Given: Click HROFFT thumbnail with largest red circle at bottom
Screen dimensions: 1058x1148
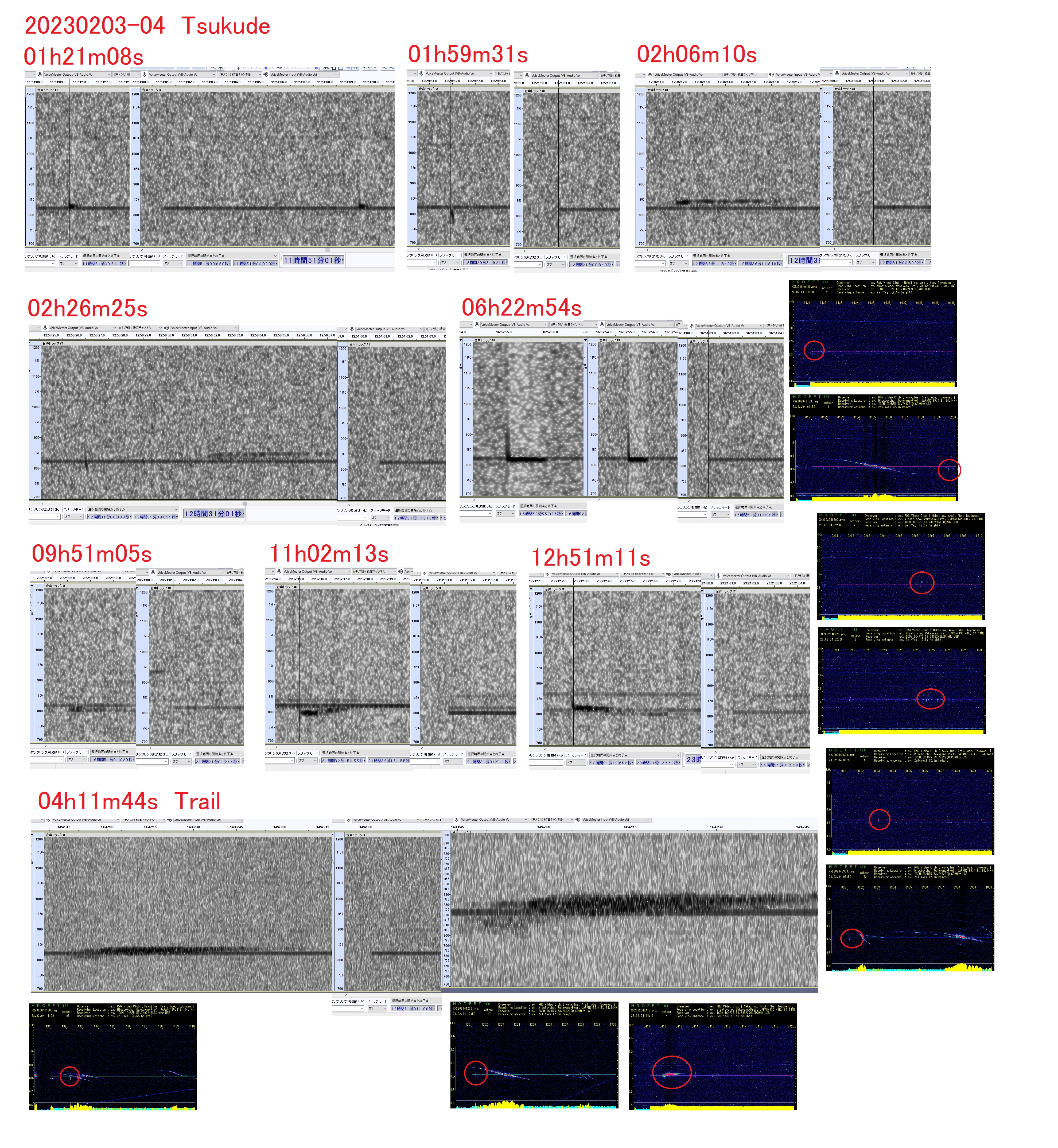Looking at the screenshot, I should tap(712, 1056).
